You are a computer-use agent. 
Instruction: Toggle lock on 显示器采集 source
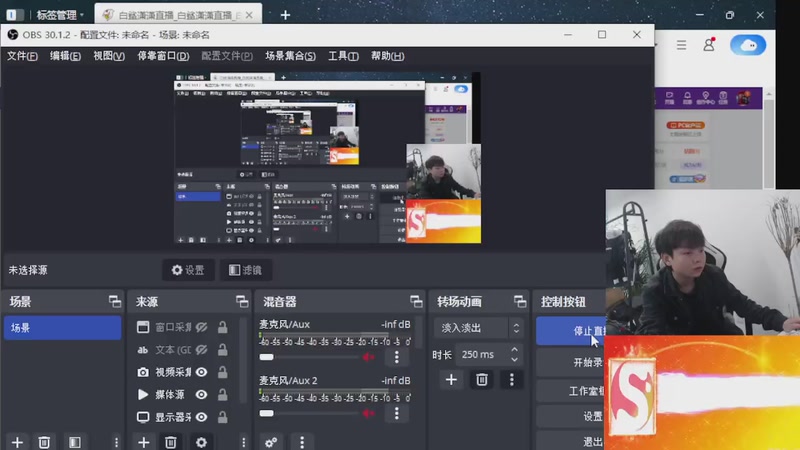[222, 417]
